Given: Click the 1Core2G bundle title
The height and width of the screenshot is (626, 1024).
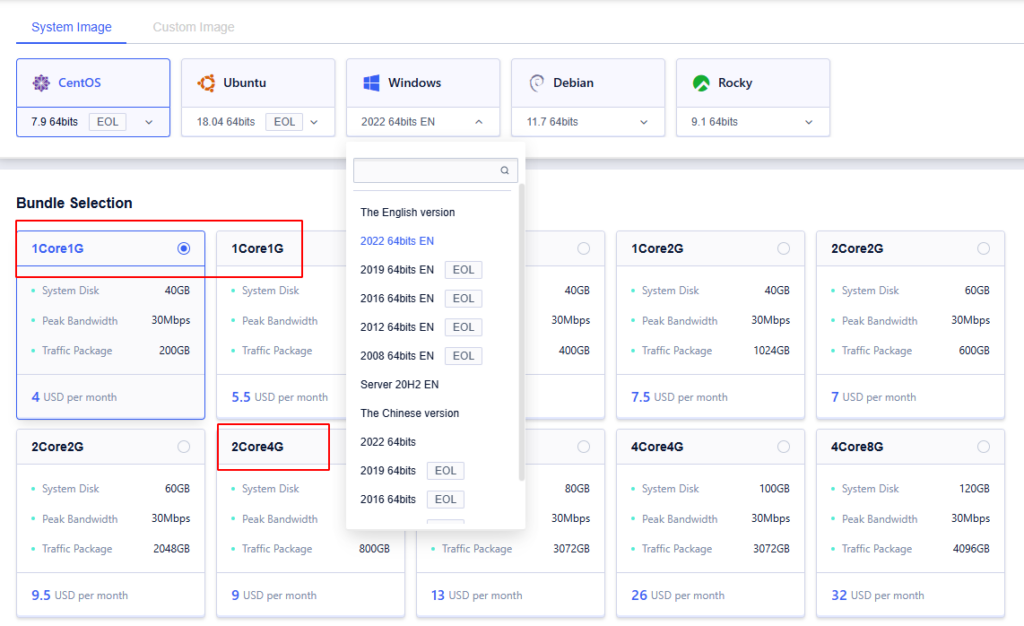Looking at the screenshot, I should (x=657, y=248).
